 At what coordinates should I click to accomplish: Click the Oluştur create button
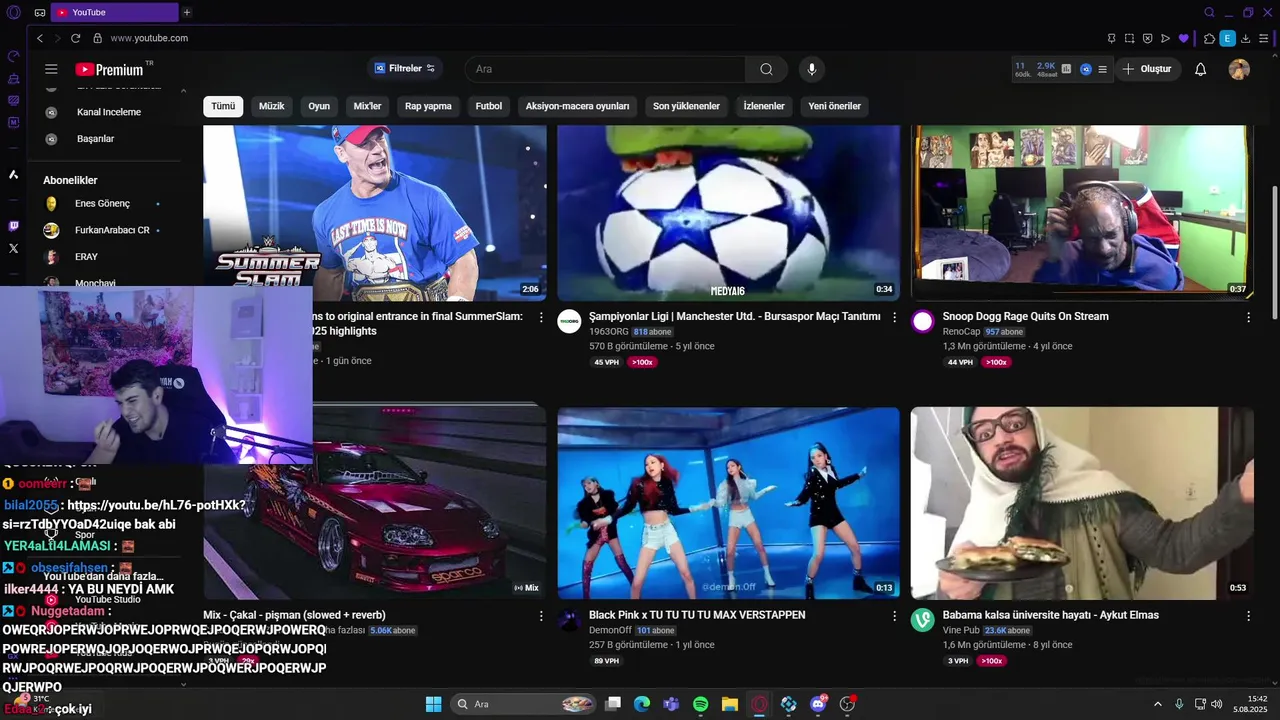(1147, 69)
